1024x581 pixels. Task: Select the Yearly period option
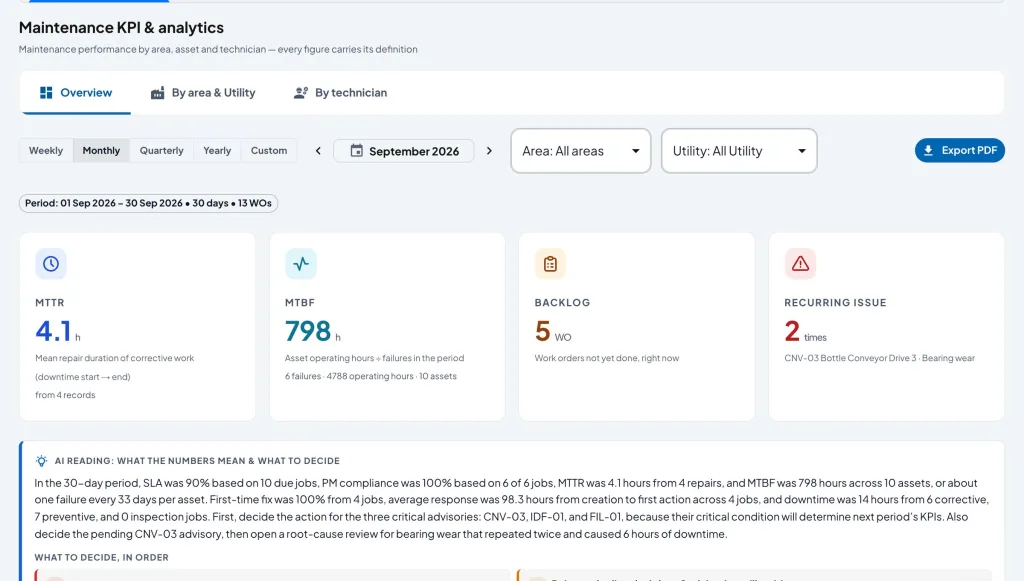coord(217,150)
